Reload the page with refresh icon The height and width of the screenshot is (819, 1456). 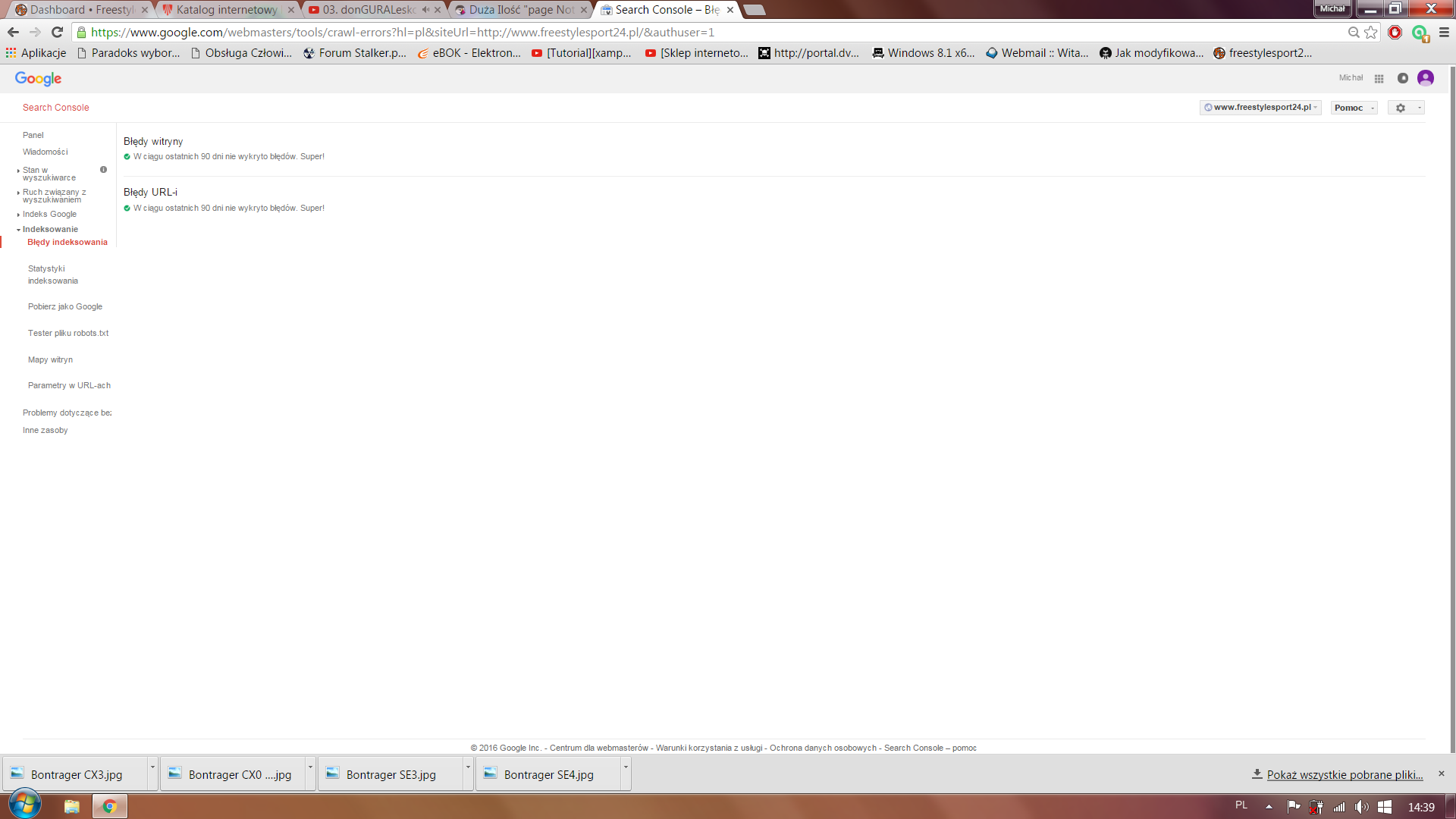pos(57,32)
